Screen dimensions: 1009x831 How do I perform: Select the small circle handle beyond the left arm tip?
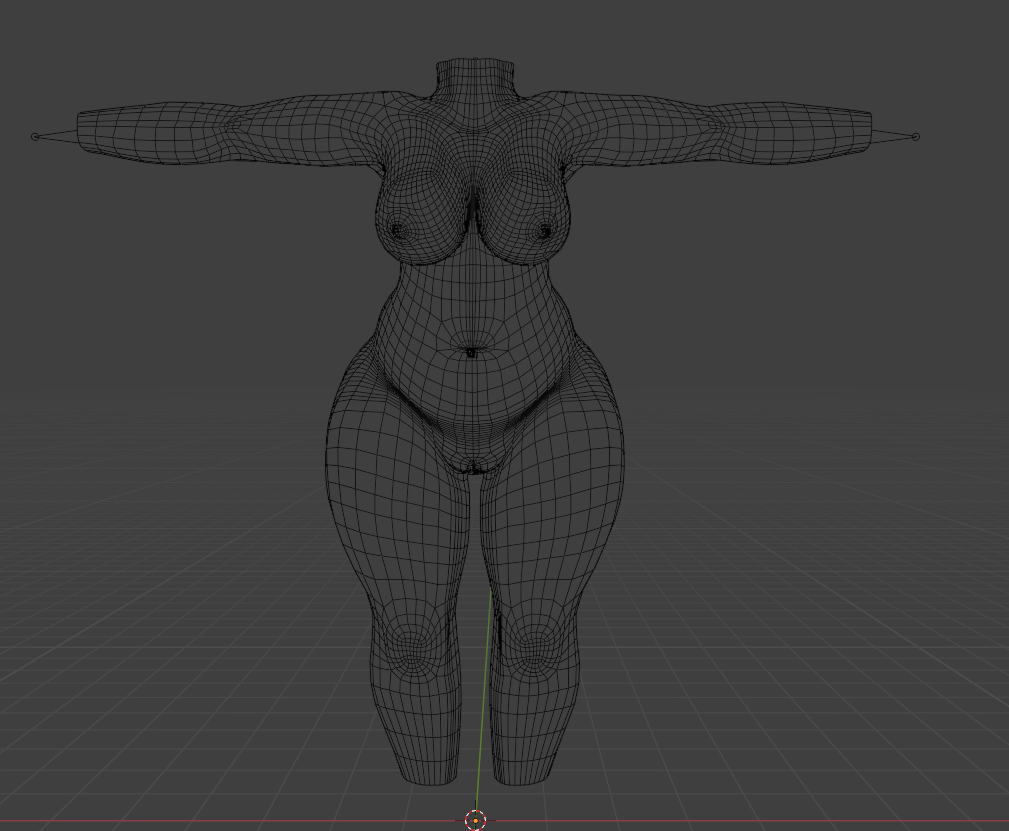pyautogui.click(x=35, y=136)
